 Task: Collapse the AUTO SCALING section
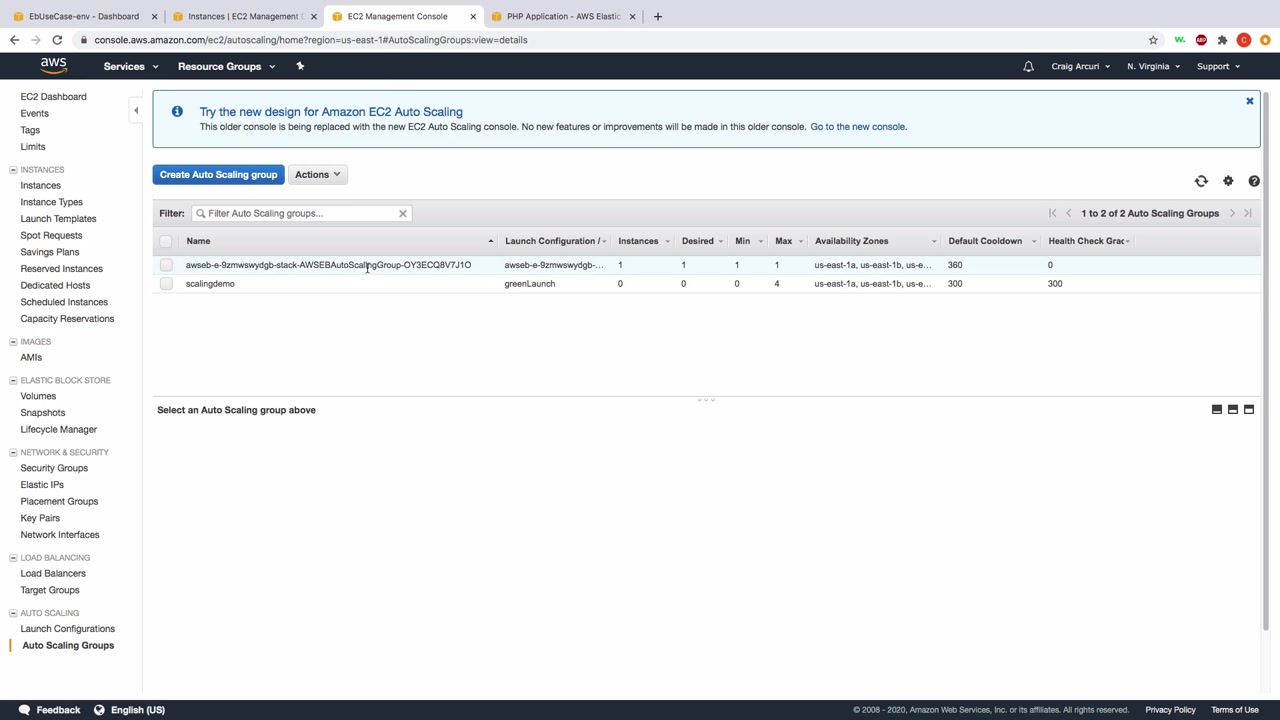[x=13, y=613]
